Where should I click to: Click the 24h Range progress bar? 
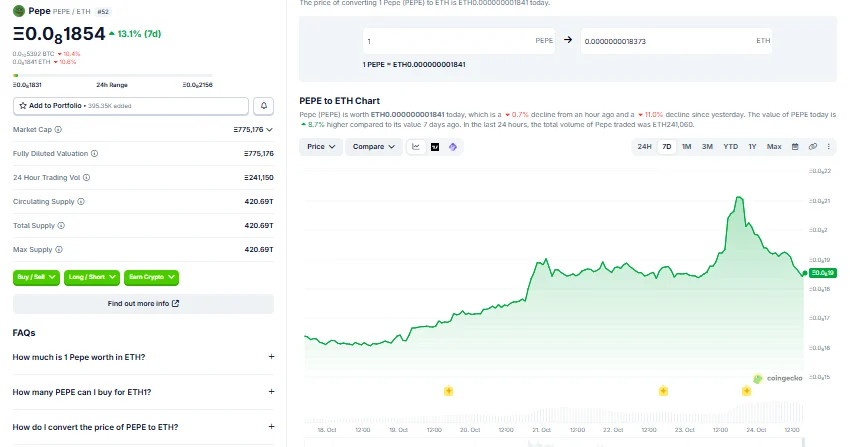click(x=113, y=75)
